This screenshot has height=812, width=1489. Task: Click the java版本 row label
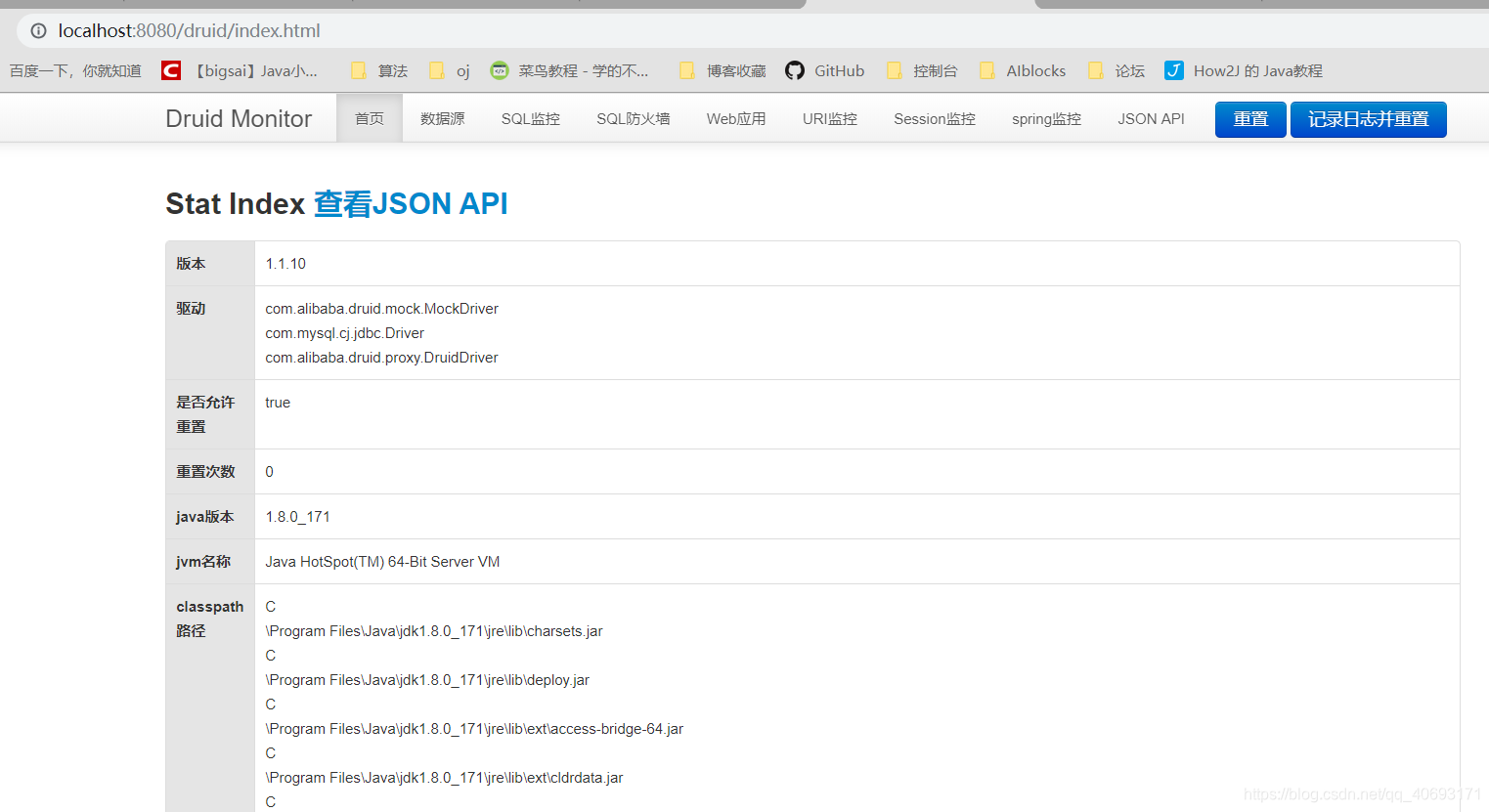205,517
